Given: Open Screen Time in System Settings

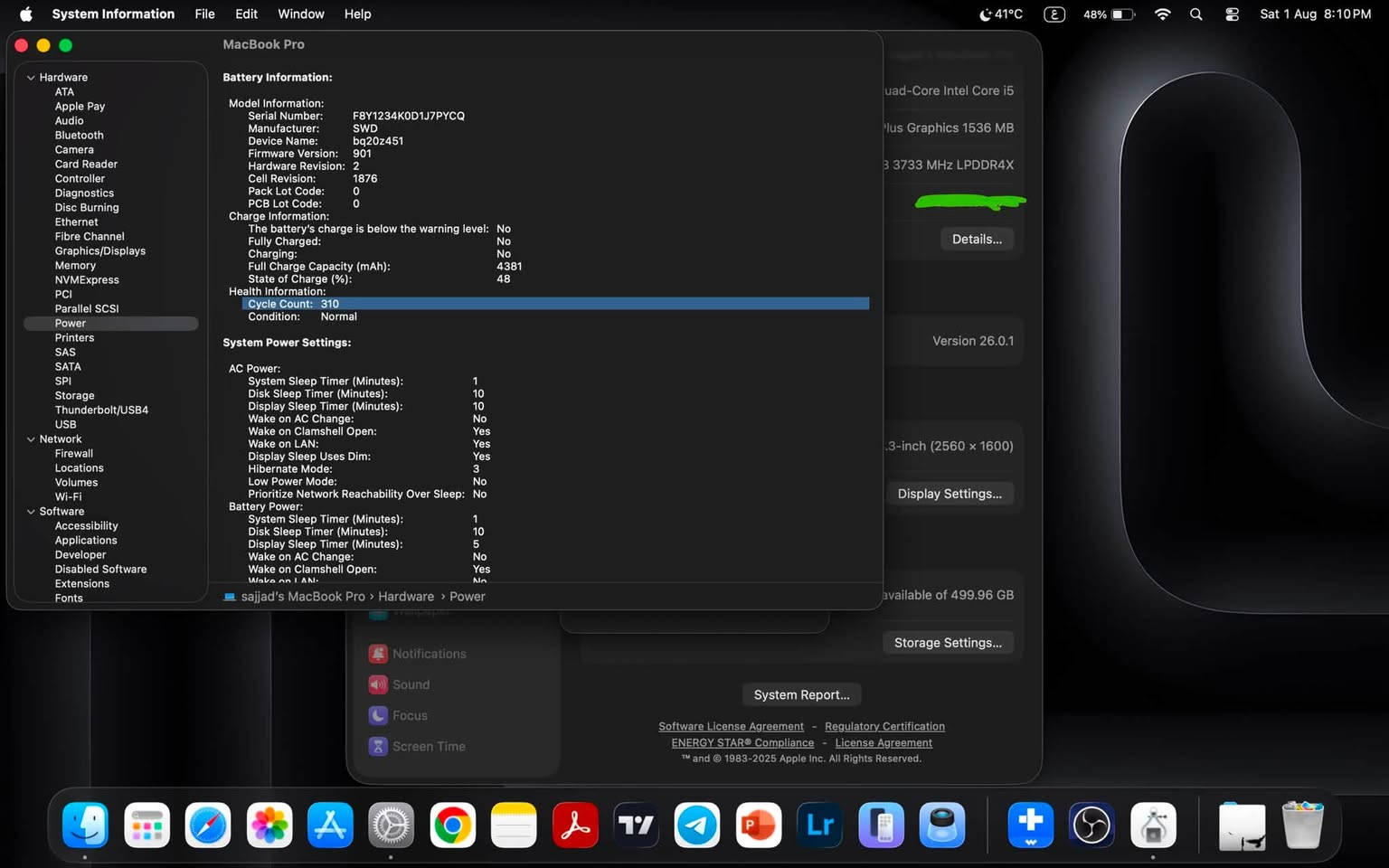Looking at the screenshot, I should 429,747.
